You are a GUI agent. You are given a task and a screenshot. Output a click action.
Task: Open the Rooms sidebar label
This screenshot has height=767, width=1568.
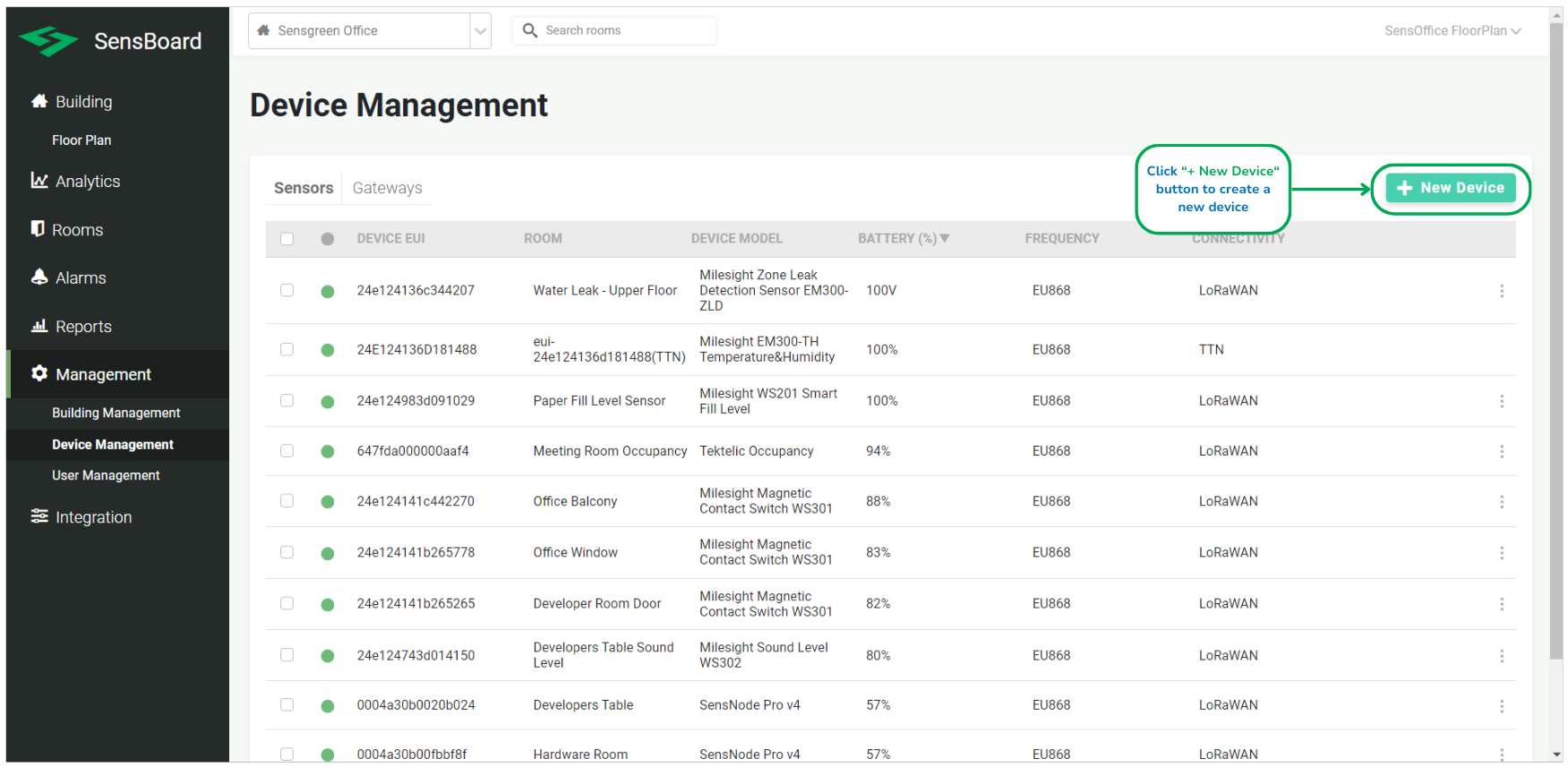[78, 230]
